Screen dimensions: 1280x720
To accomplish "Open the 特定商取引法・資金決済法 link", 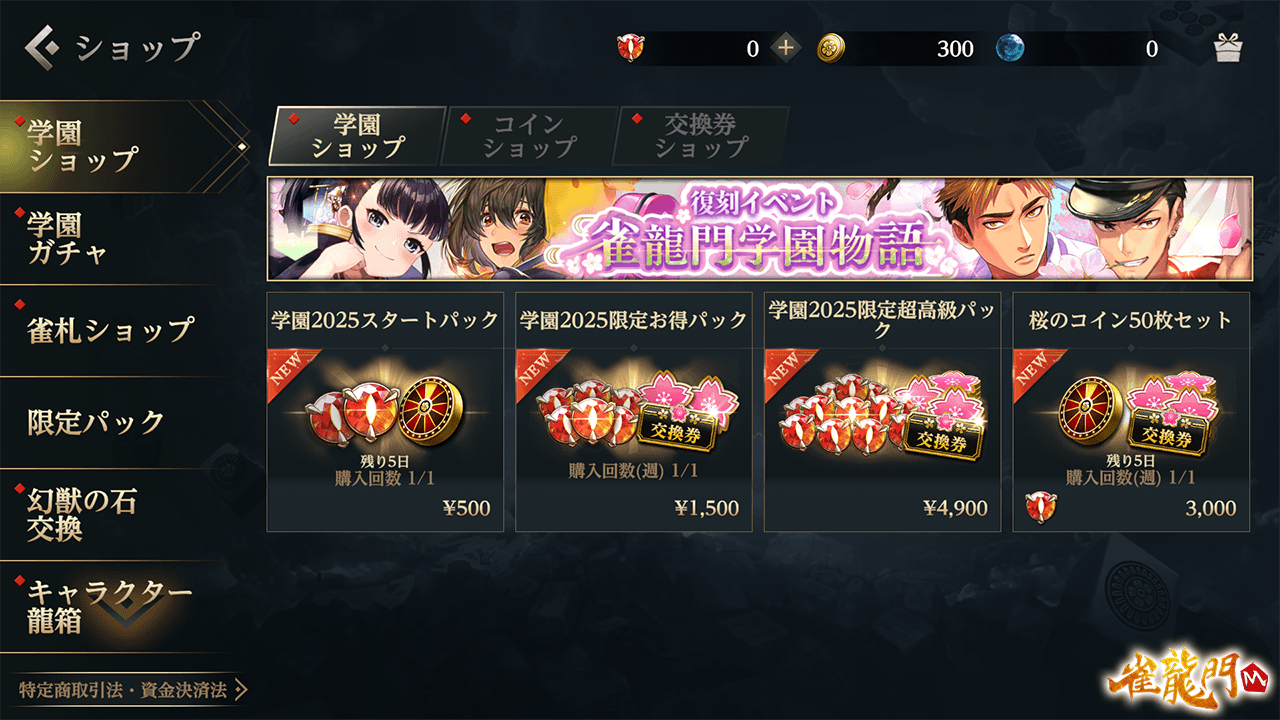I will coord(132,690).
